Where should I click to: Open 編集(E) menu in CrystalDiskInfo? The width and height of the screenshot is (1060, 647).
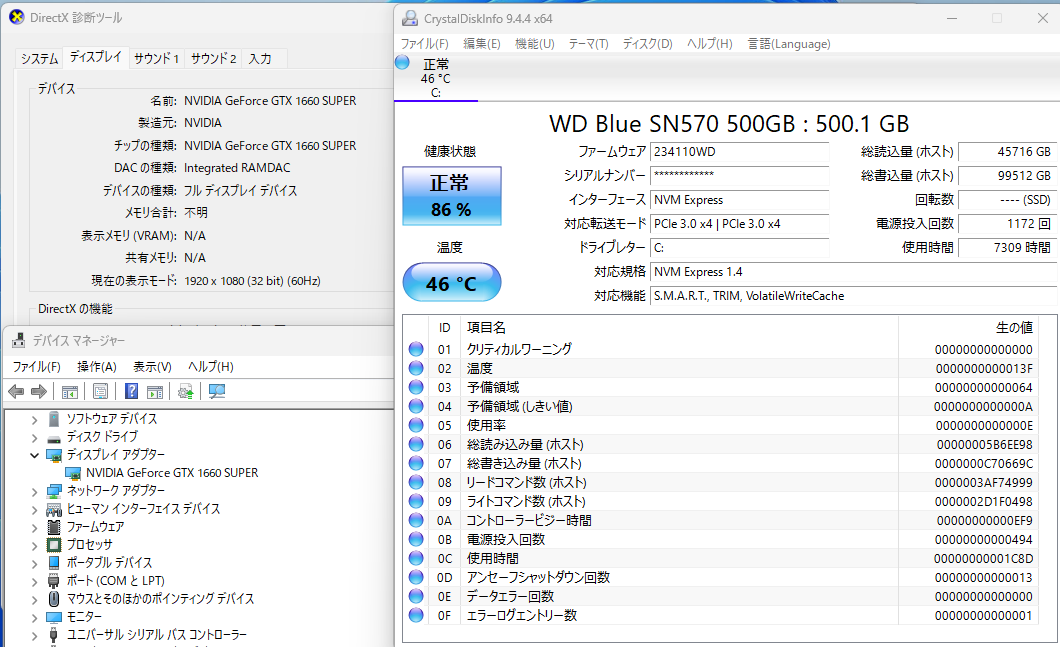click(x=481, y=44)
